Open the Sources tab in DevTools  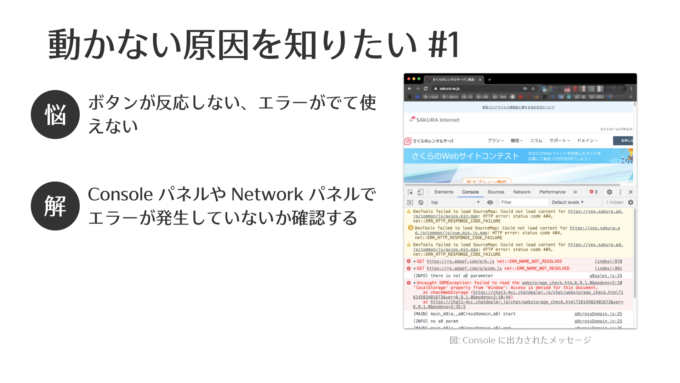pos(496,192)
